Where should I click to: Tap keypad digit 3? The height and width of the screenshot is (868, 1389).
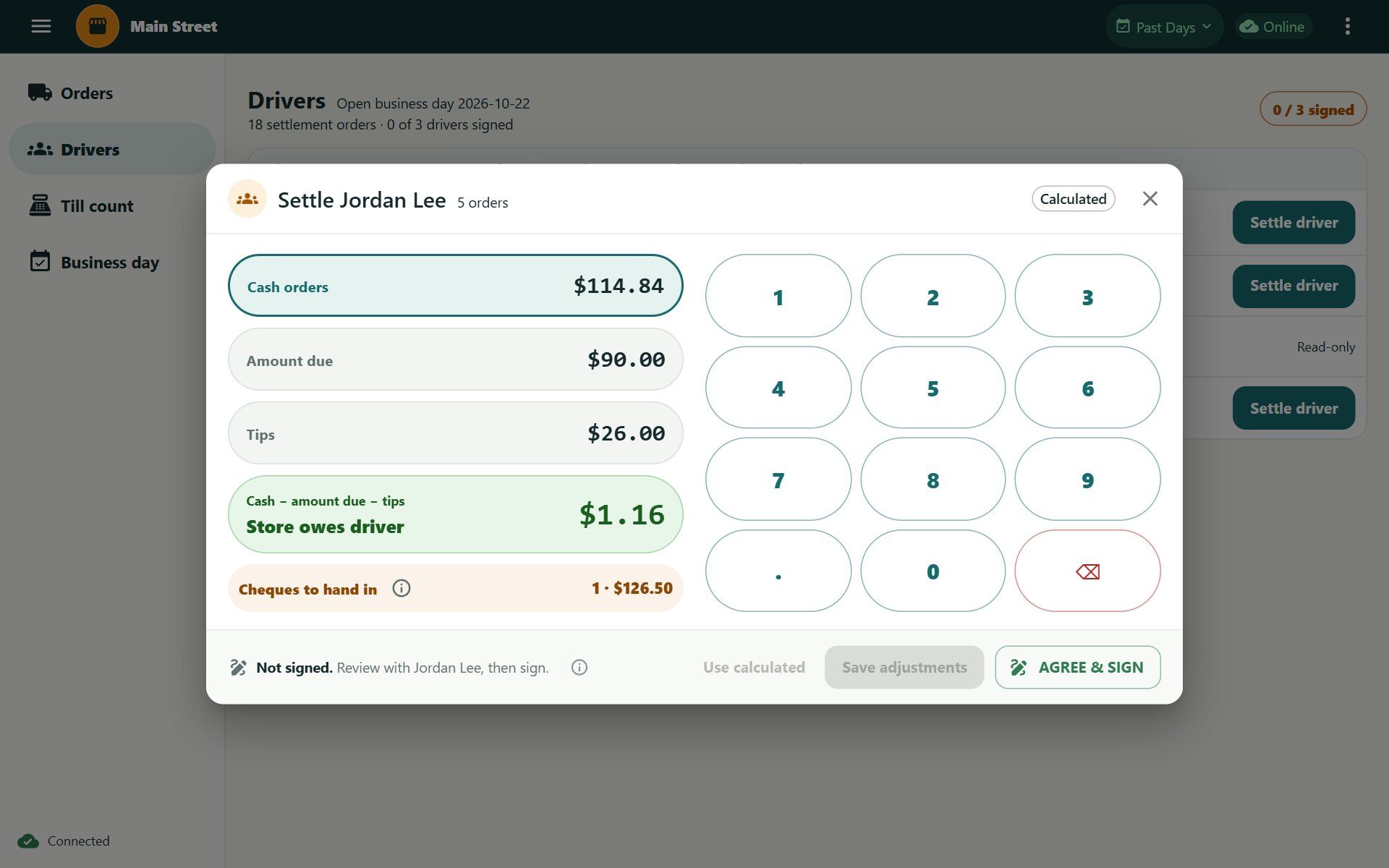tap(1087, 296)
